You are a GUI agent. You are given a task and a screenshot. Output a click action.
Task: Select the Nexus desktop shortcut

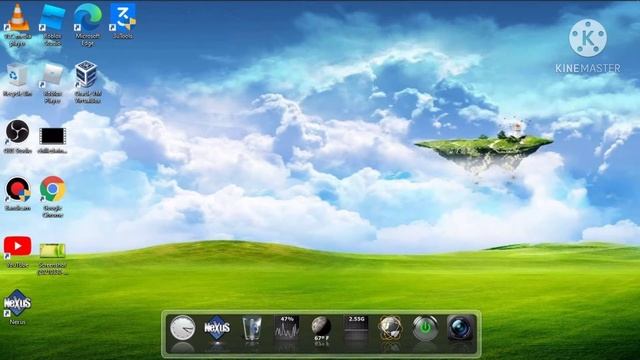(x=18, y=307)
